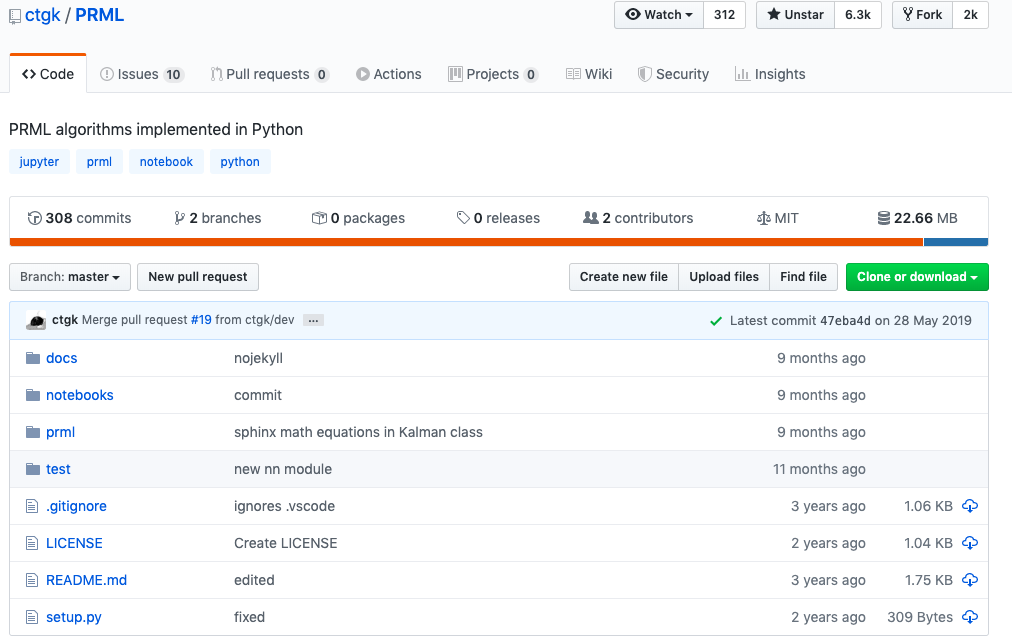Open the README.md file

tap(86, 580)
